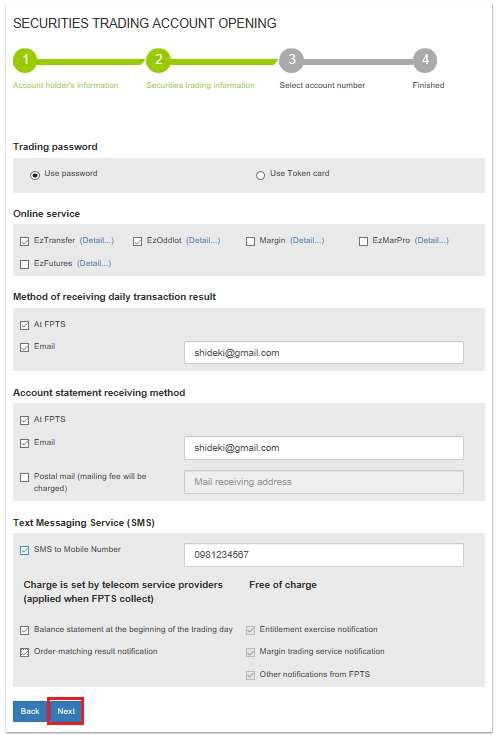The width and height of the screenshot is (496, 735).
Task: Click step 3 Select account number circle
Action: [291, 60]
